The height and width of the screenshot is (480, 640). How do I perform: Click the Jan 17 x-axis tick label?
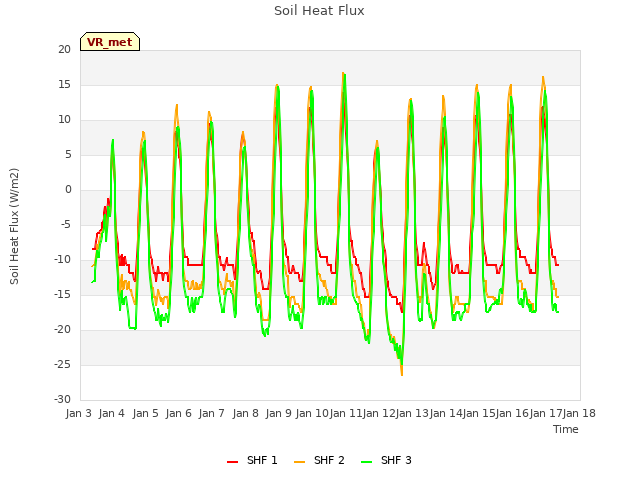tap(547, 413)
